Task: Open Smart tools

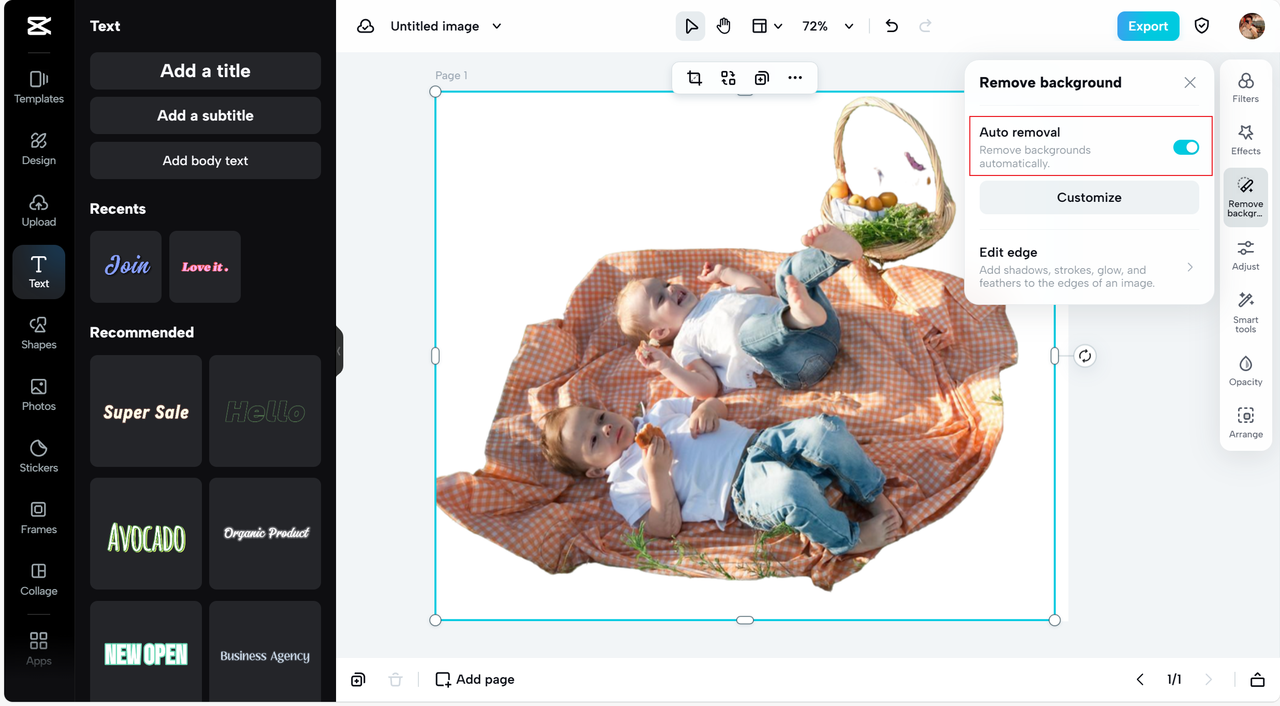Action: 1246,312
